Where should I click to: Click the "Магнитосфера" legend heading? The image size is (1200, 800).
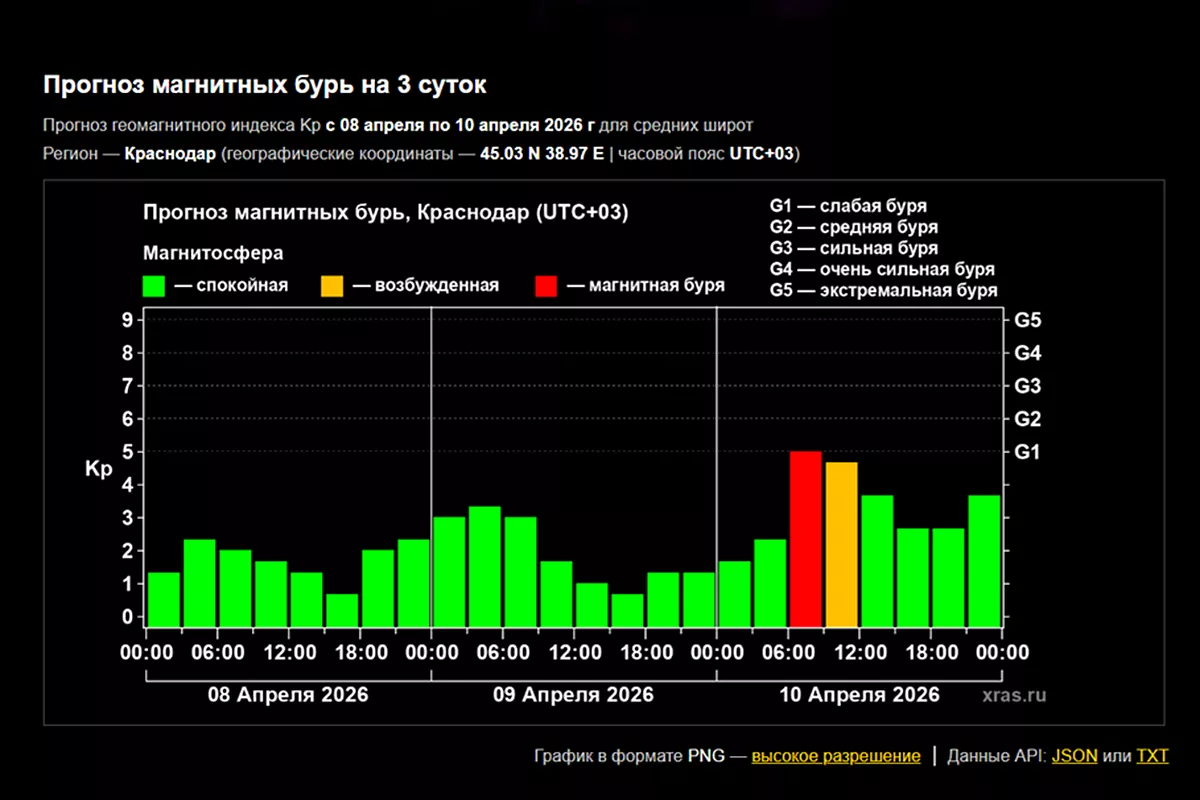212,253
